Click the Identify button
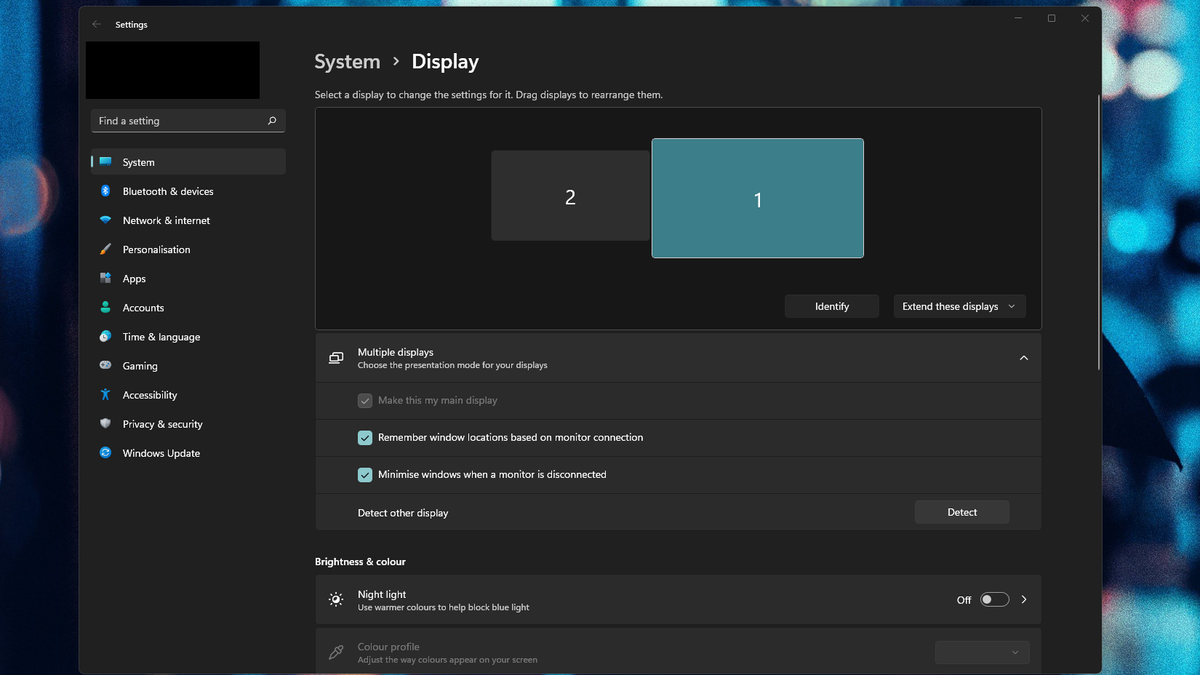Viewport: 1200px width, 675px height. [x=831, y=307]
